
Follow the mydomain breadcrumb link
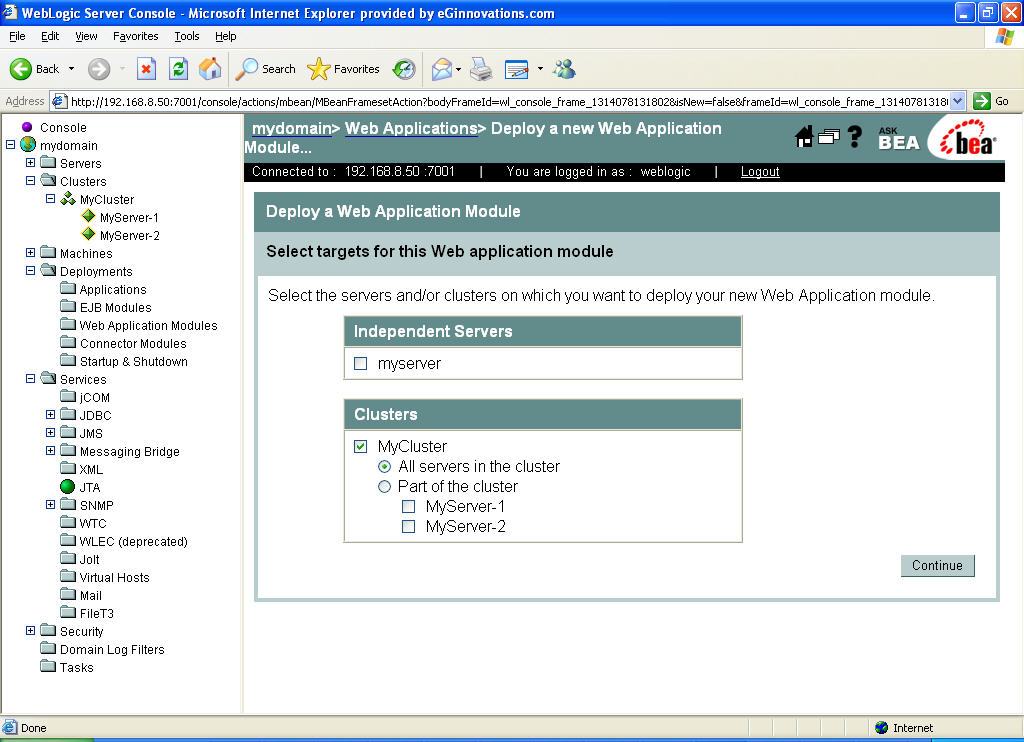(291, 128)
